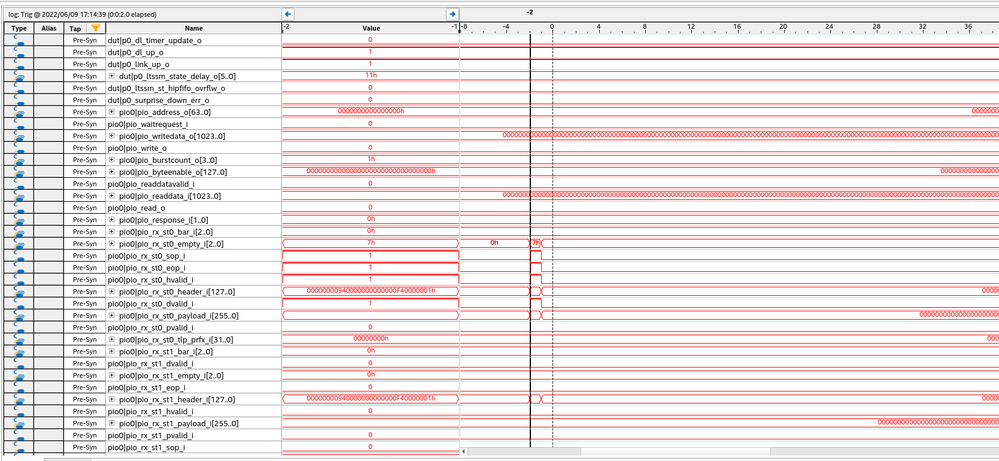Select signal name dut|p0_link_up_o
This screenshot has width=999, height=461.
click(139, 64)
